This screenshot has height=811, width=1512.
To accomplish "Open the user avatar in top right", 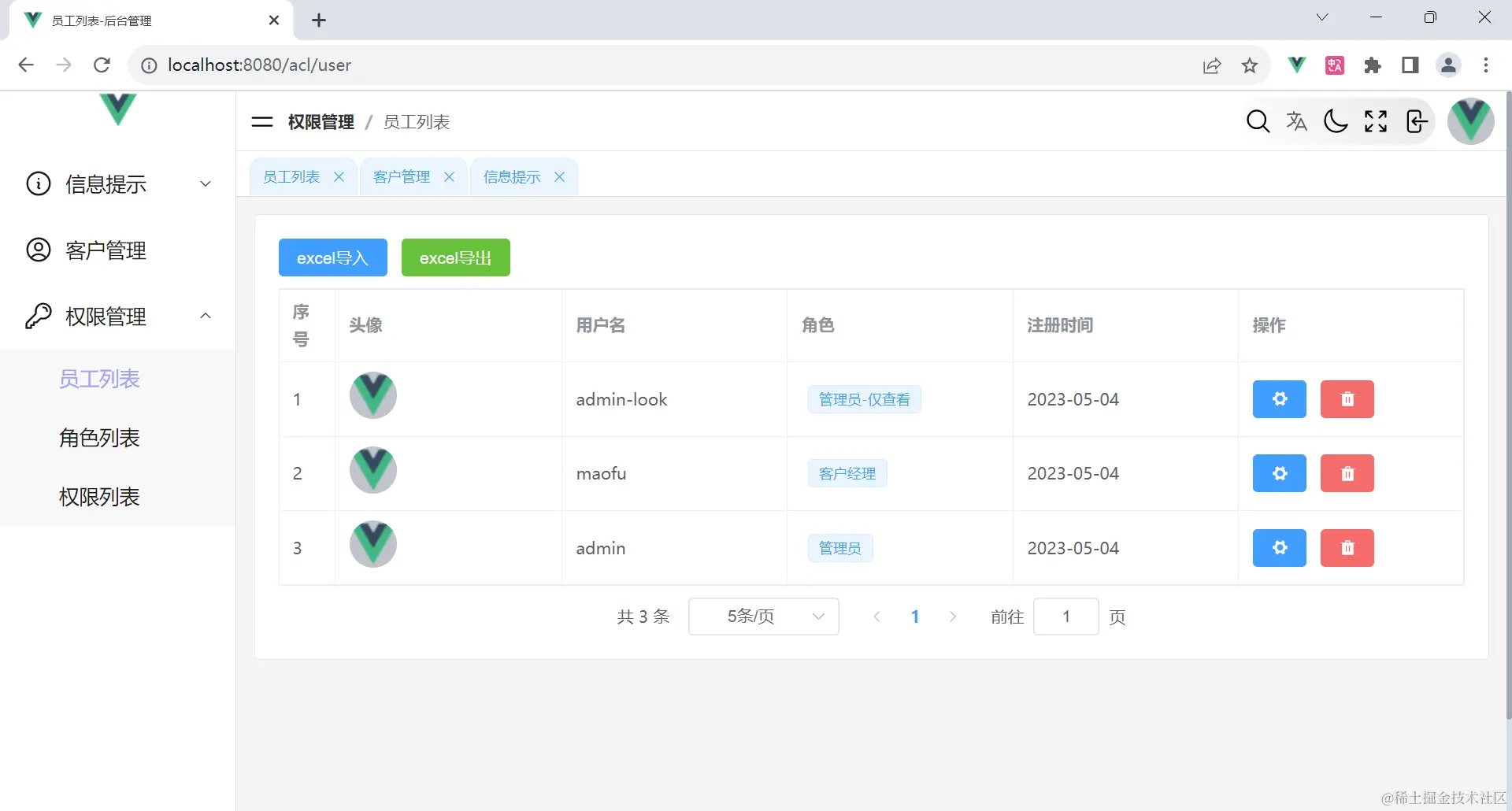I will pyautogui.click(x=1470, y=121).
